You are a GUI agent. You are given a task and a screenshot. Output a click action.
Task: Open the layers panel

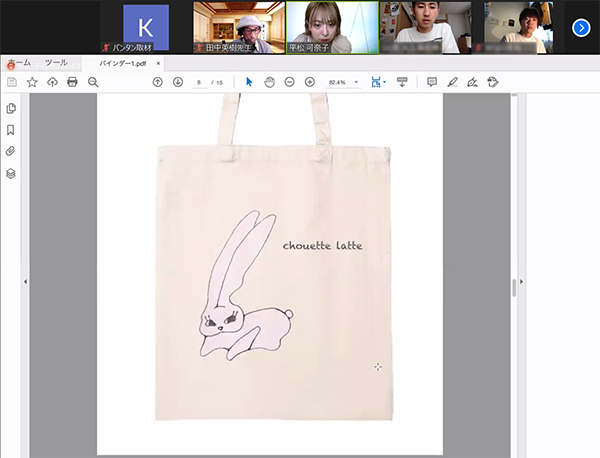(11, 173)
